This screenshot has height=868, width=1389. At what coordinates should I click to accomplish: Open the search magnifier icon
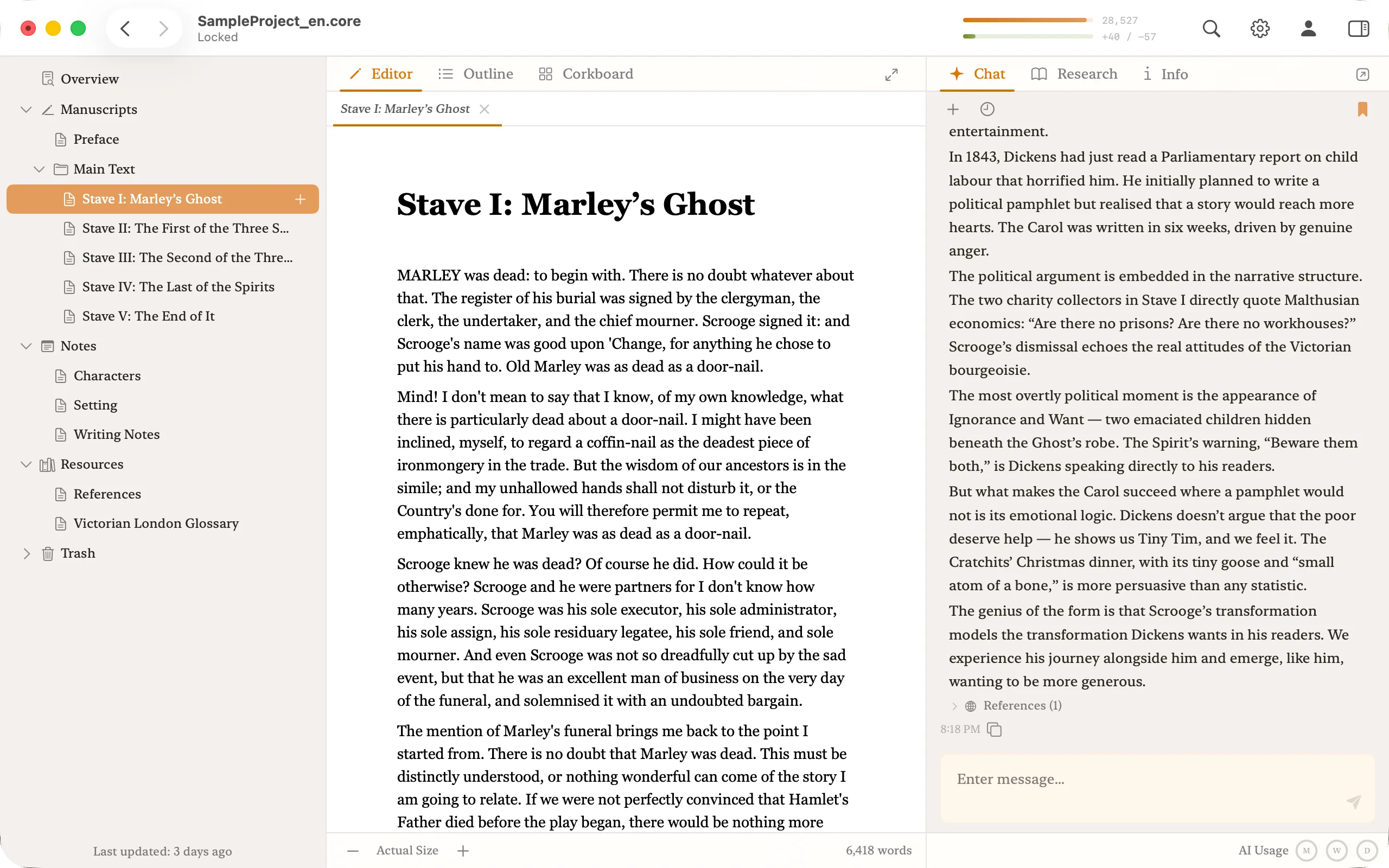pyautogui.click(x=1211, y=28)
